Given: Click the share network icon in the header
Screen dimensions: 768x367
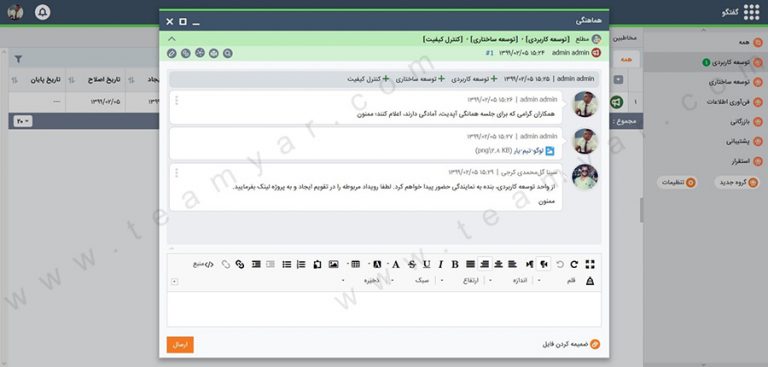Looking at the screenshot, I should pos(200,53).
